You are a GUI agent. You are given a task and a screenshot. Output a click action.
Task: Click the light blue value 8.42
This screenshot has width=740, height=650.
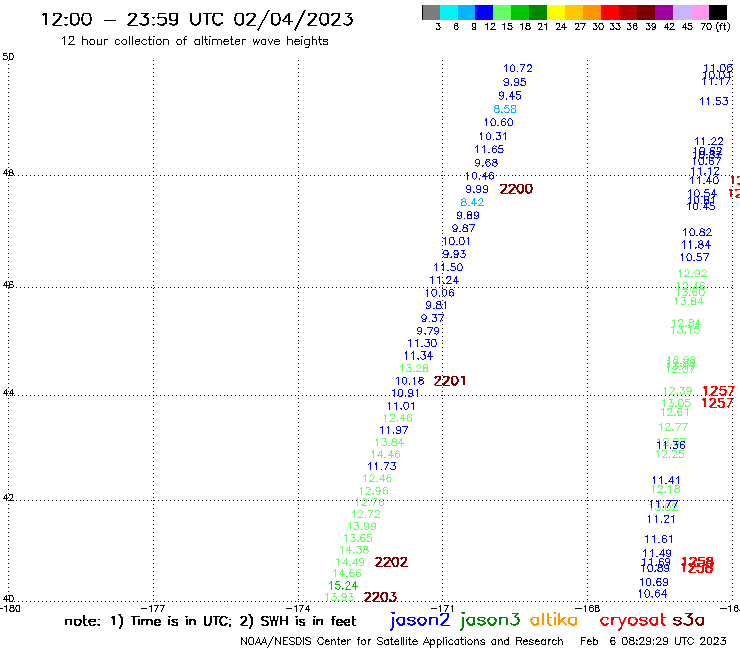[x=472, y=203]
